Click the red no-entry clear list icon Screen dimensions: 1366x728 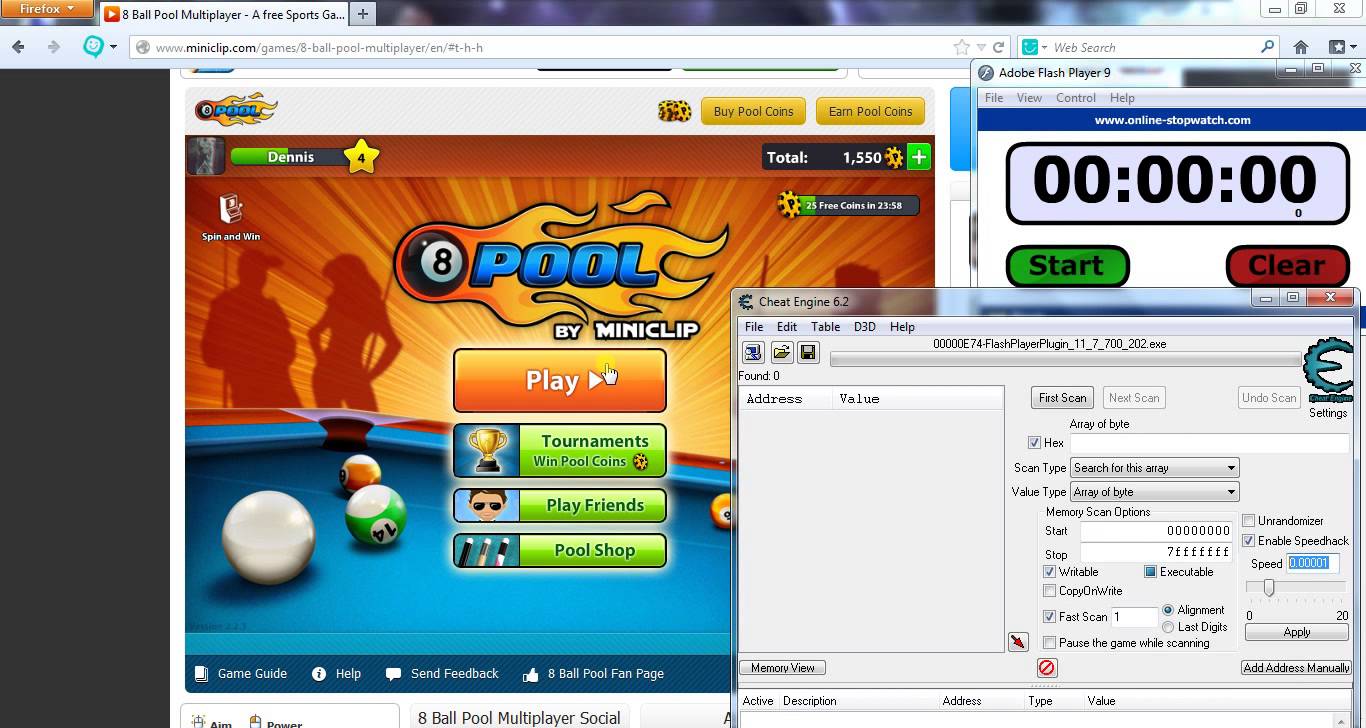[x=1047, y=668]
